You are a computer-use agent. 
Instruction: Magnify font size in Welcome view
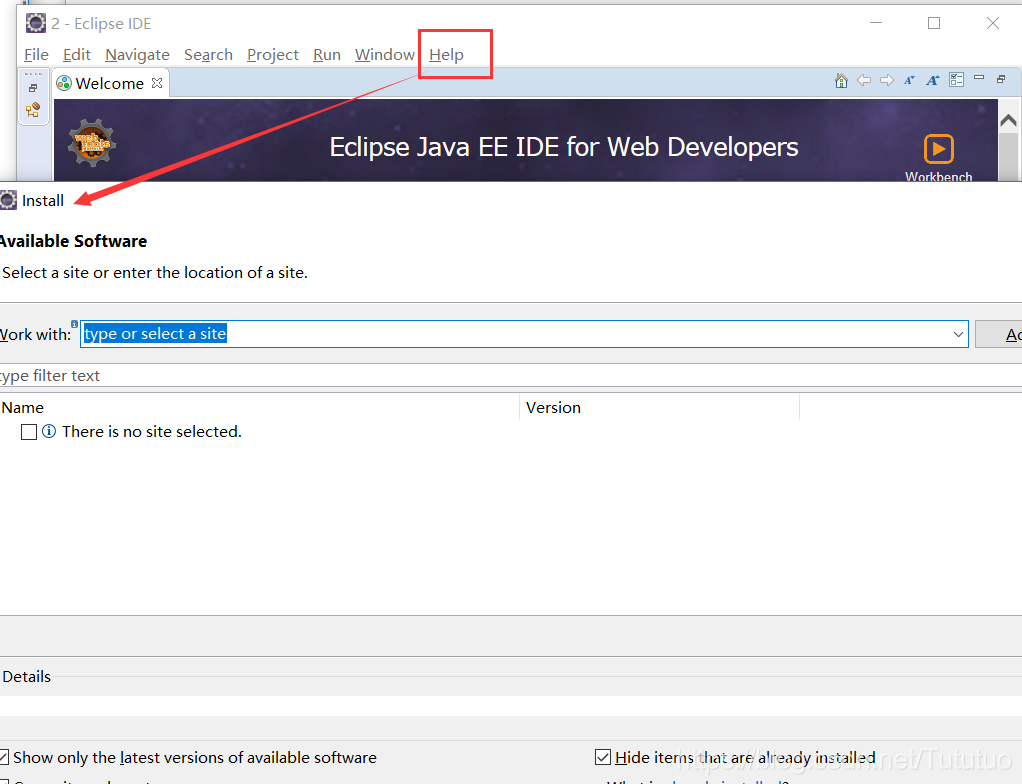pos(933,81)
